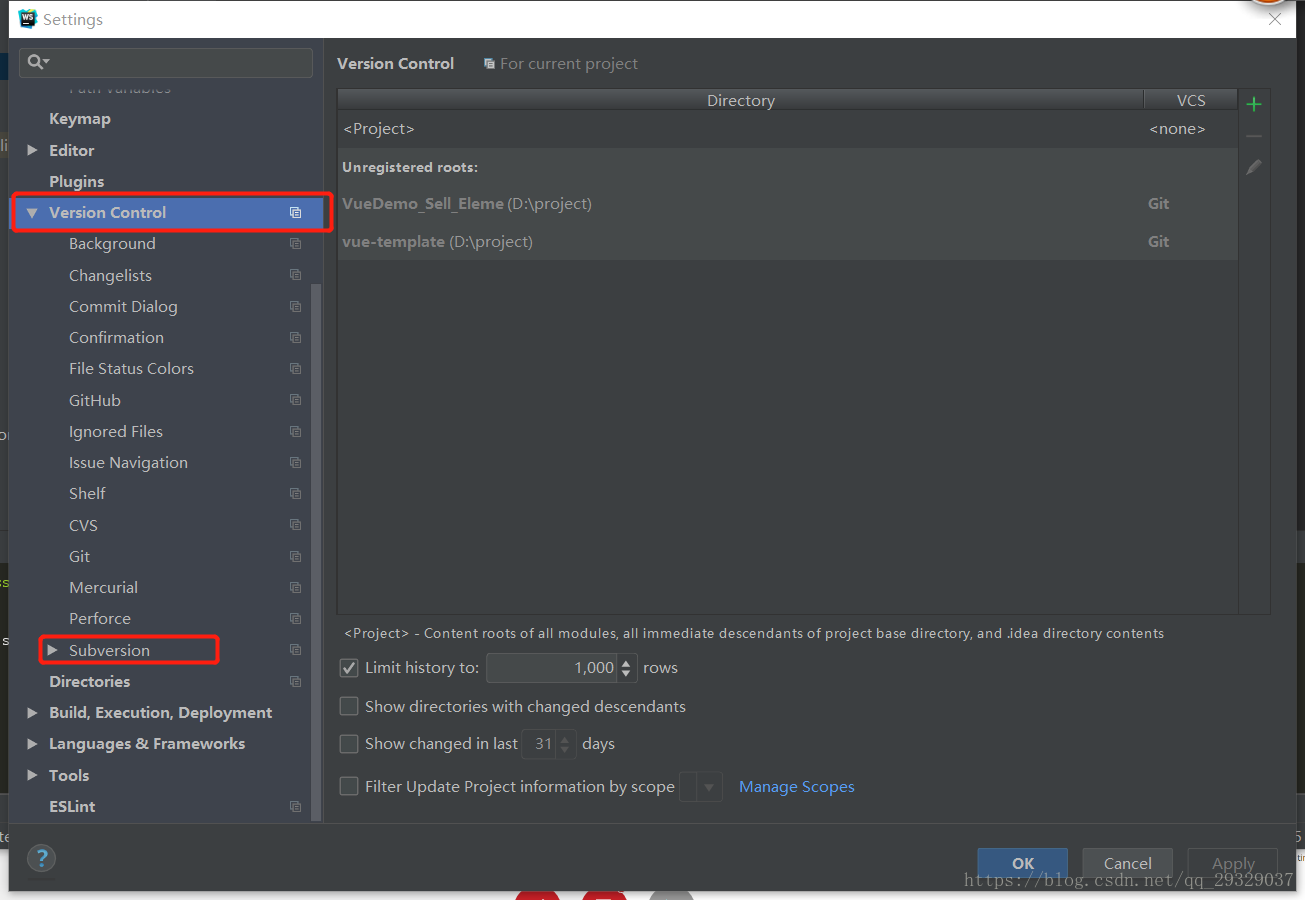Click project icon next to Commit Dialog
The width and height of the screenshot is (1305, 900).
tap(295, 306)
